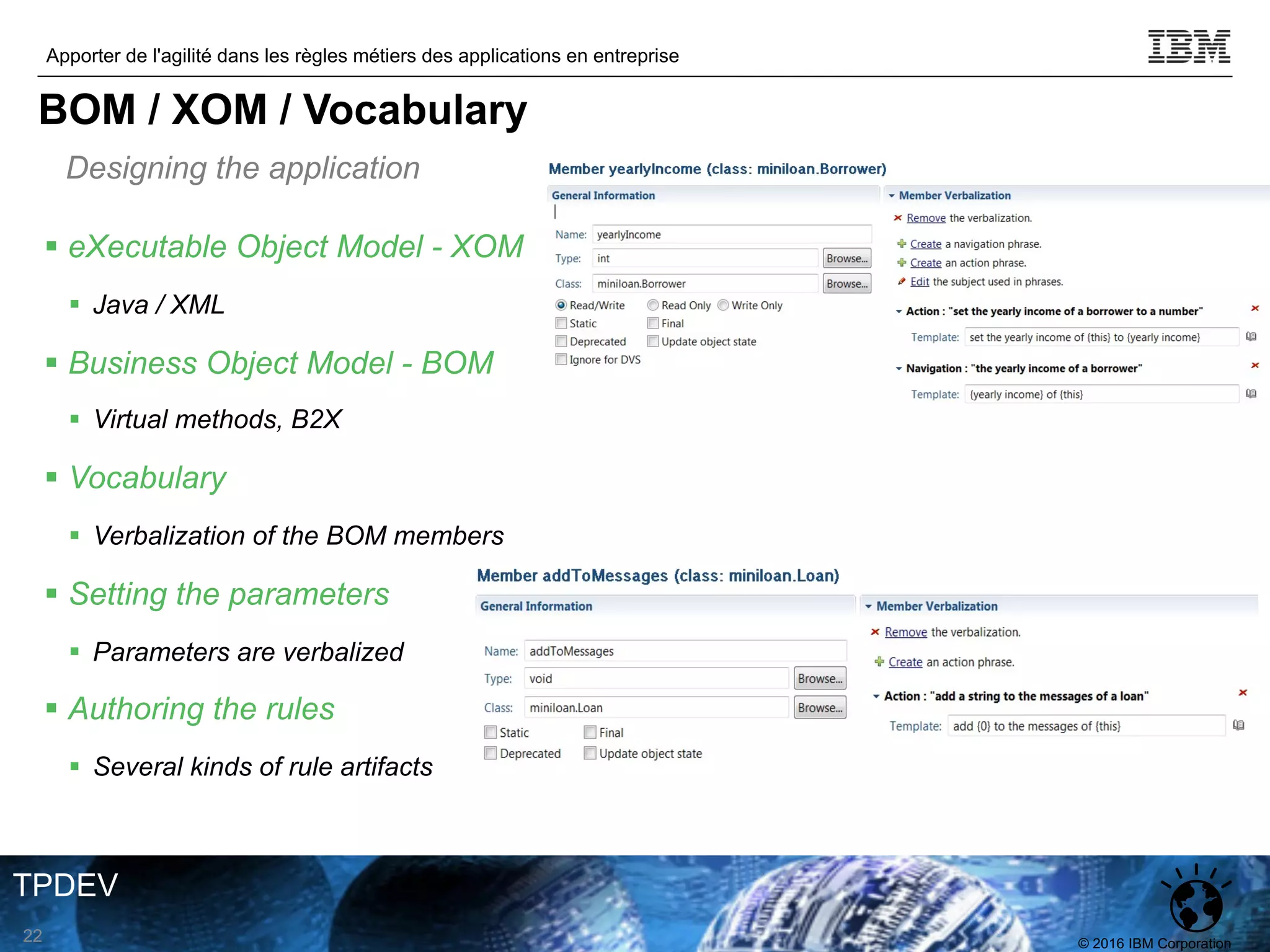Enable Update object state for yearlyIncome
Image resolution: width=1270 pixels, height=952 pixels.
653,341
